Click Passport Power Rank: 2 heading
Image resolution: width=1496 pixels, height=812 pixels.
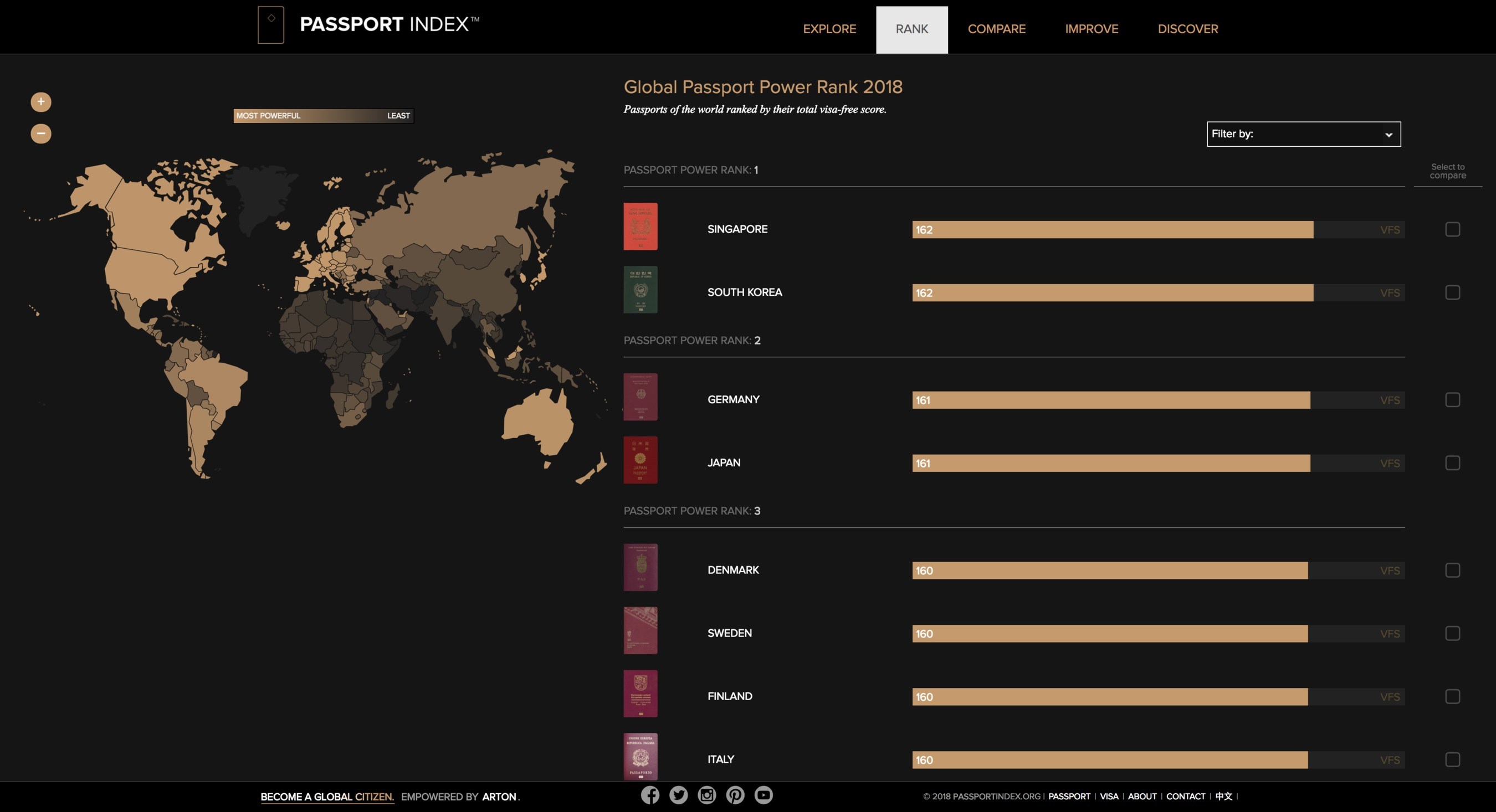tap(692, 341)
